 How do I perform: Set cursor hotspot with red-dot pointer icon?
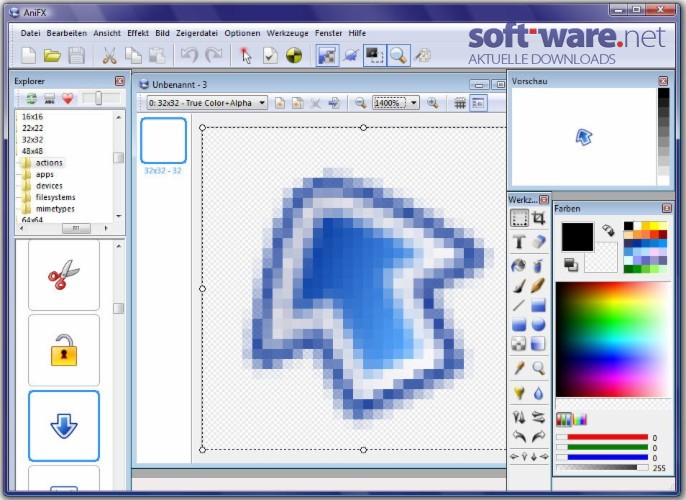pos(246,56)
